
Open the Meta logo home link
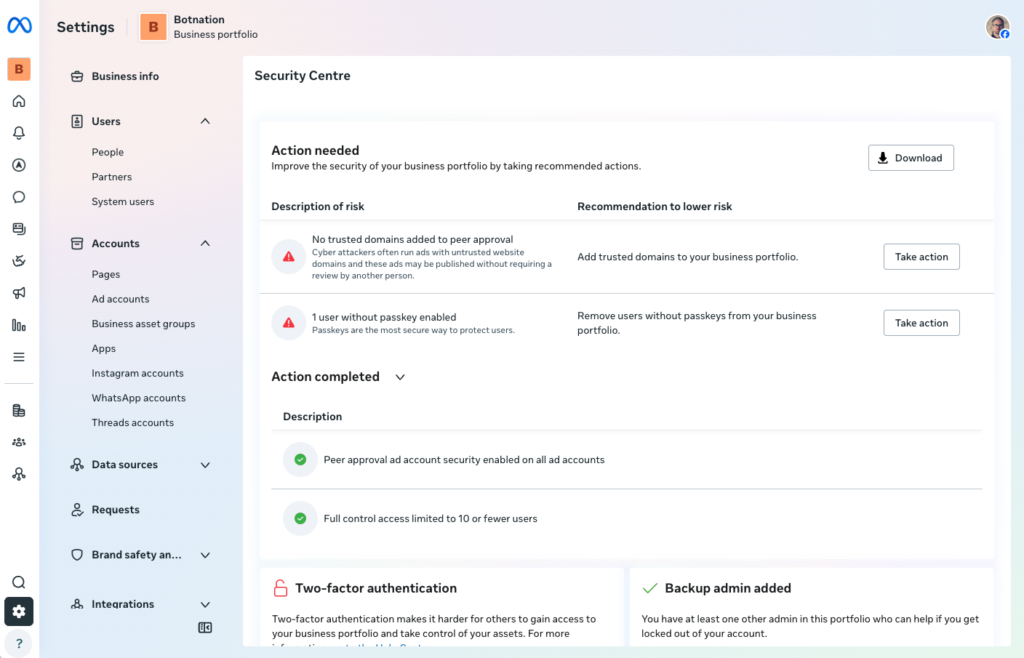point(19,25)
